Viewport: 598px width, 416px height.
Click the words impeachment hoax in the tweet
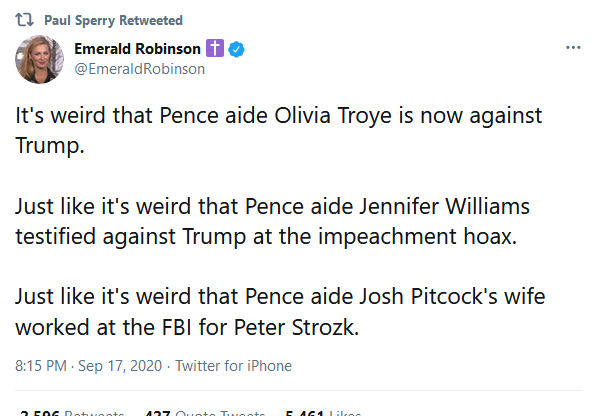coord(418,236)
